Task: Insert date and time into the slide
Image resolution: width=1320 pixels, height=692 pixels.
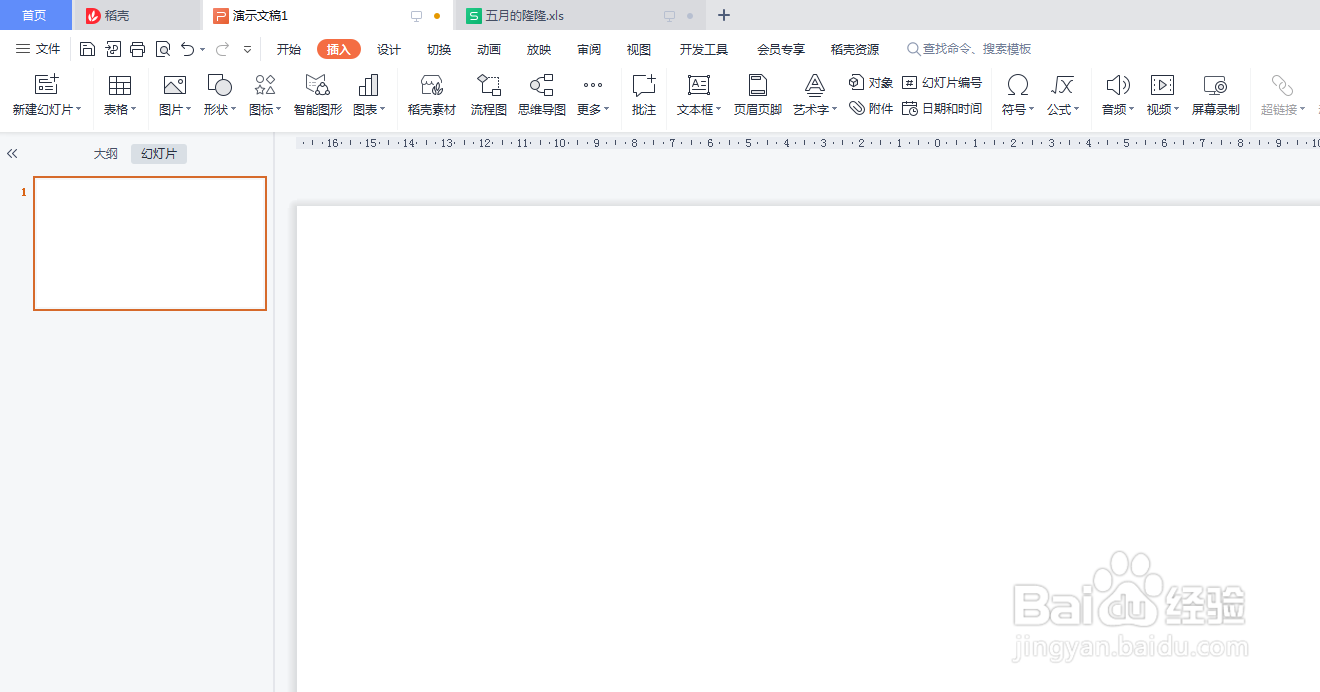Action: (x=941, y=108)
